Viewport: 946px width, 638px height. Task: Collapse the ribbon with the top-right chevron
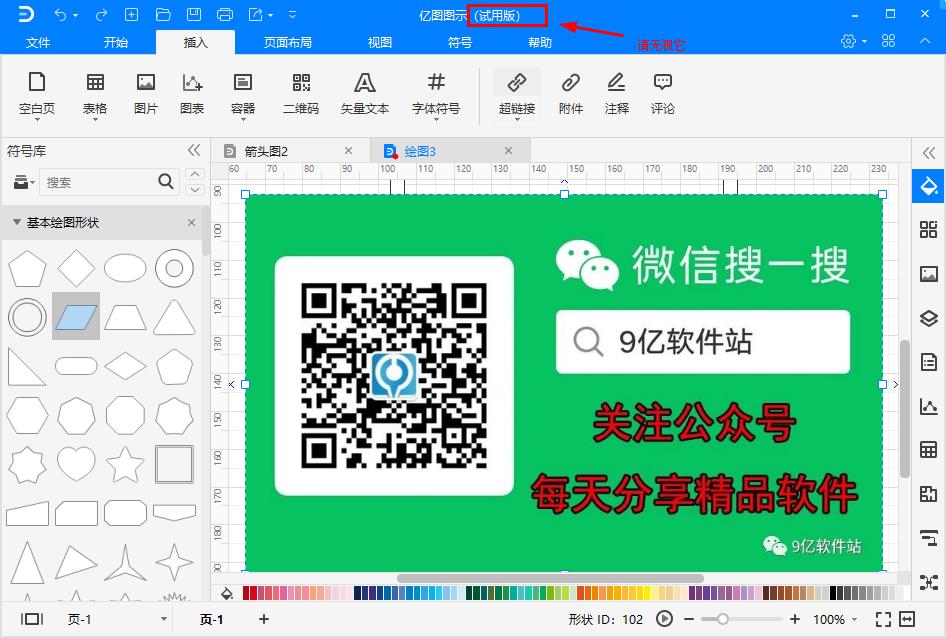pyautogui.click(x=924, y=40)
